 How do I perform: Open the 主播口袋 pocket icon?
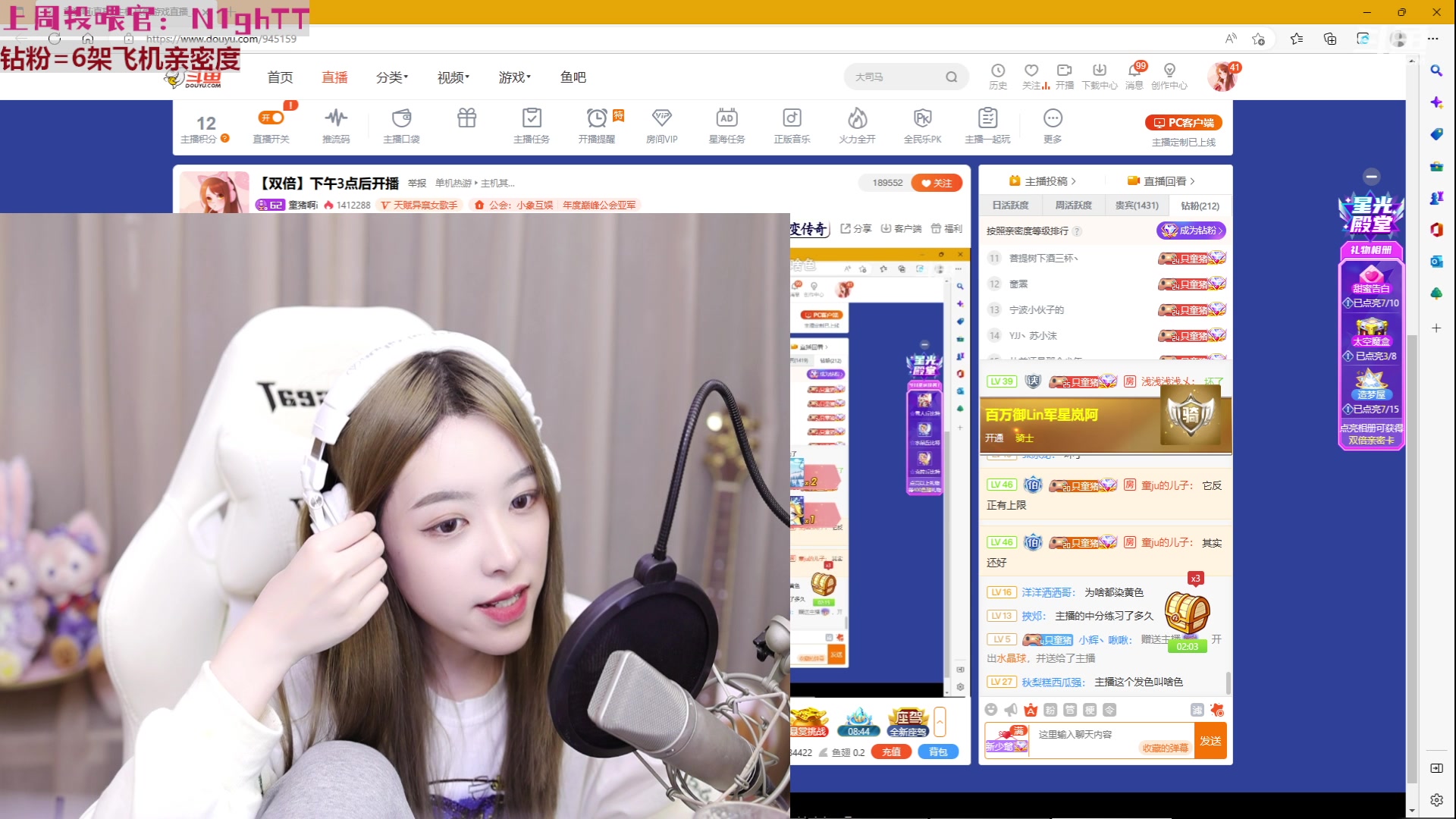401,125
